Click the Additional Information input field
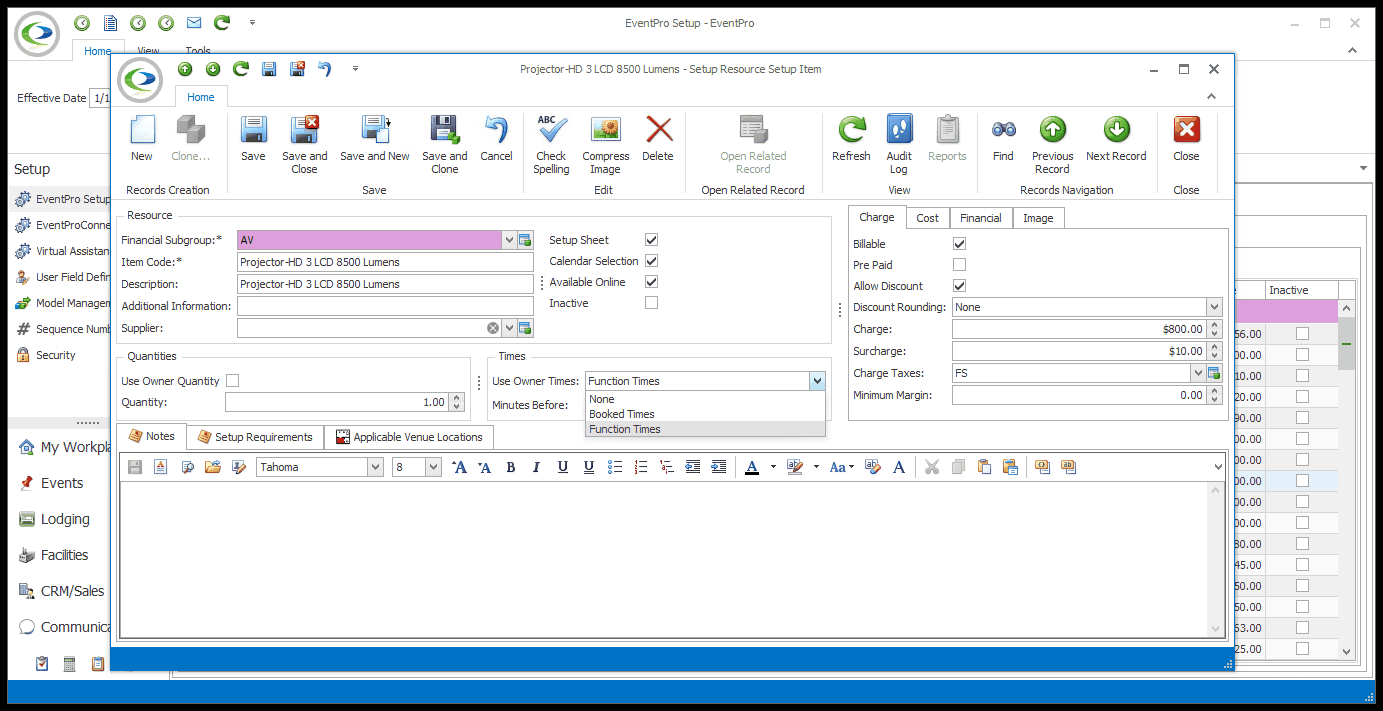The width and height of the screenshot is (1383, 711). point(385,306)
